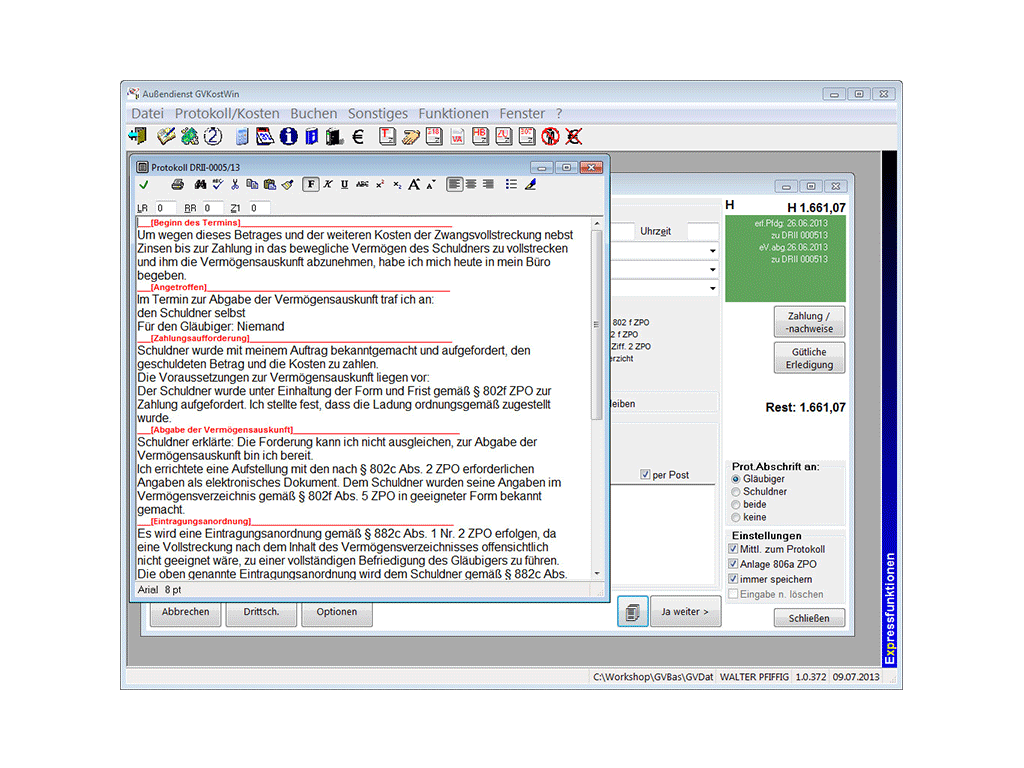Screen dimensions: 1024x768
Task: Click the underline formatting icon
Action: pos(344,185)
